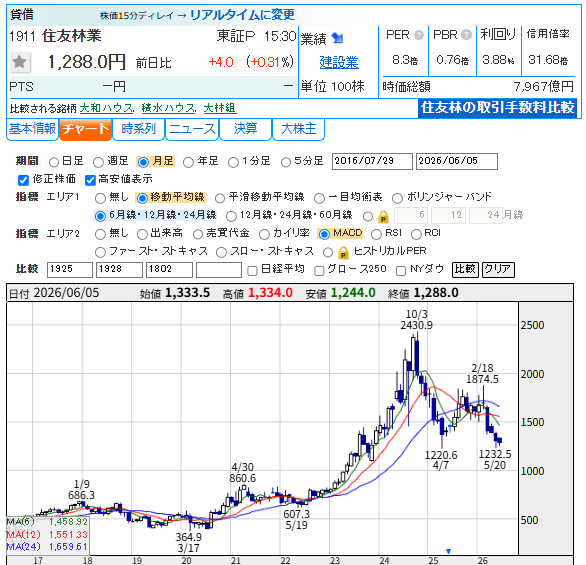Open the 大和ハウス comparison link
This screenshot has height=565, width=586.
click(x=107, y=108)
